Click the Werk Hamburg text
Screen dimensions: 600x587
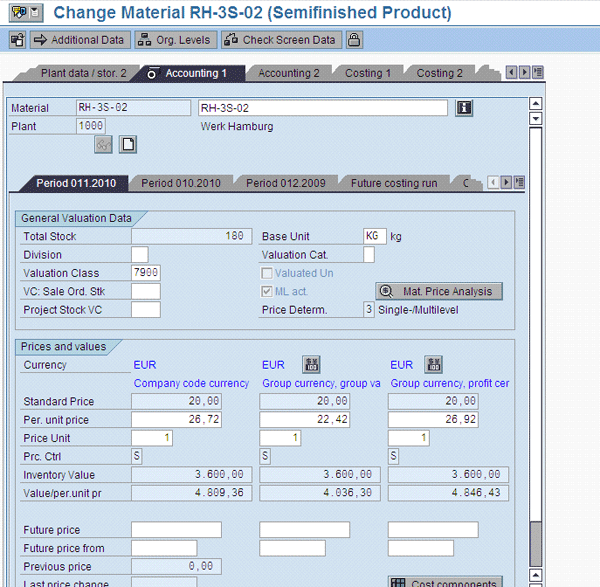coord(237,126)
